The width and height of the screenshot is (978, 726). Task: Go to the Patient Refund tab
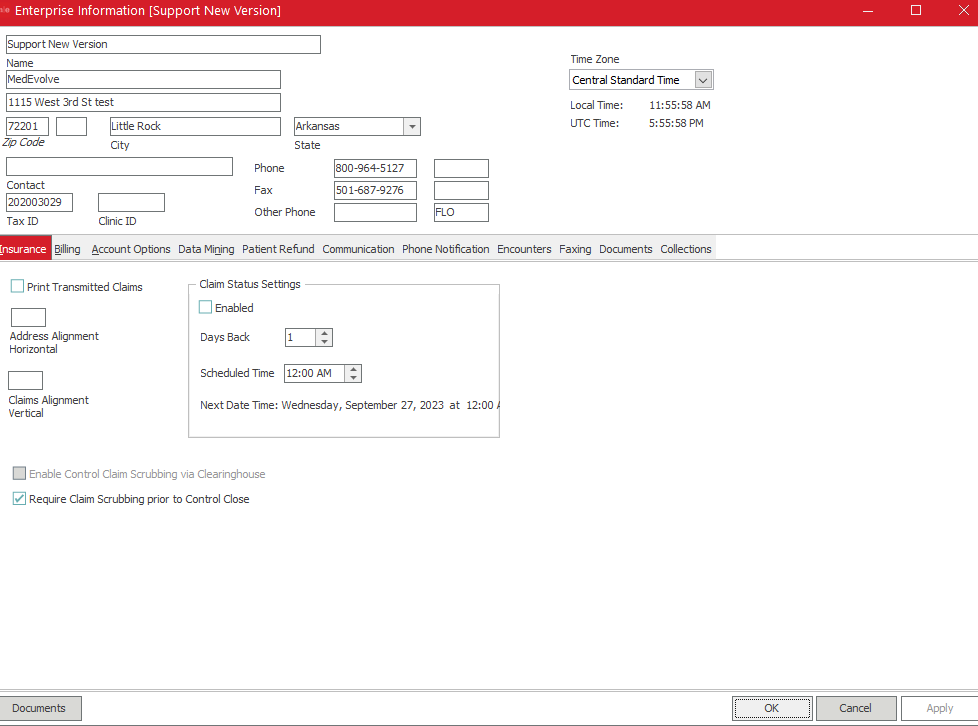[x=278, y=249]
